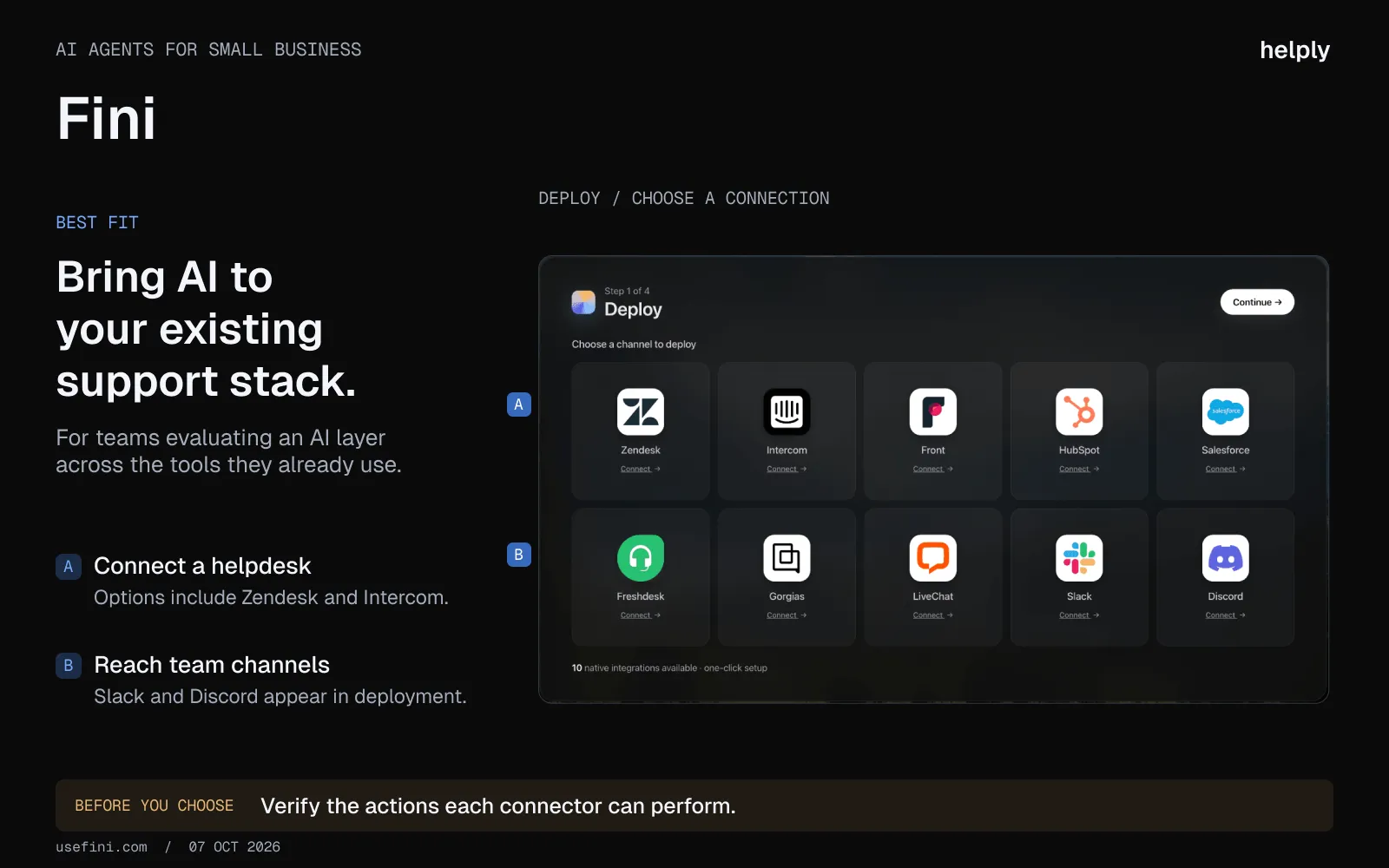Click the 'Choose a channel to deploy' text
1389x868 pixels.
(634, 345)
